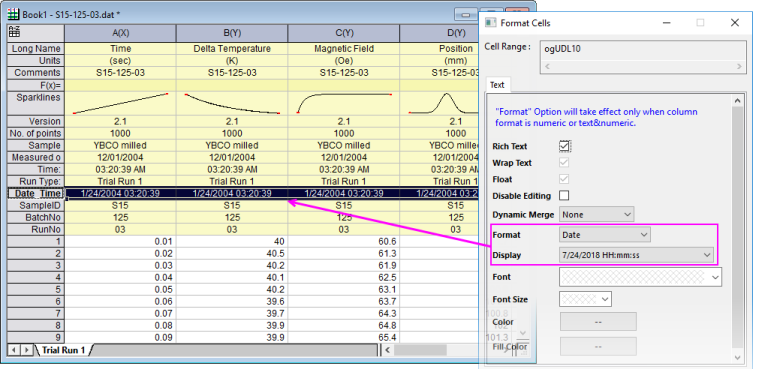Select row header 1
This screenshot has height=369, width=758.
[x=36, y=241]
